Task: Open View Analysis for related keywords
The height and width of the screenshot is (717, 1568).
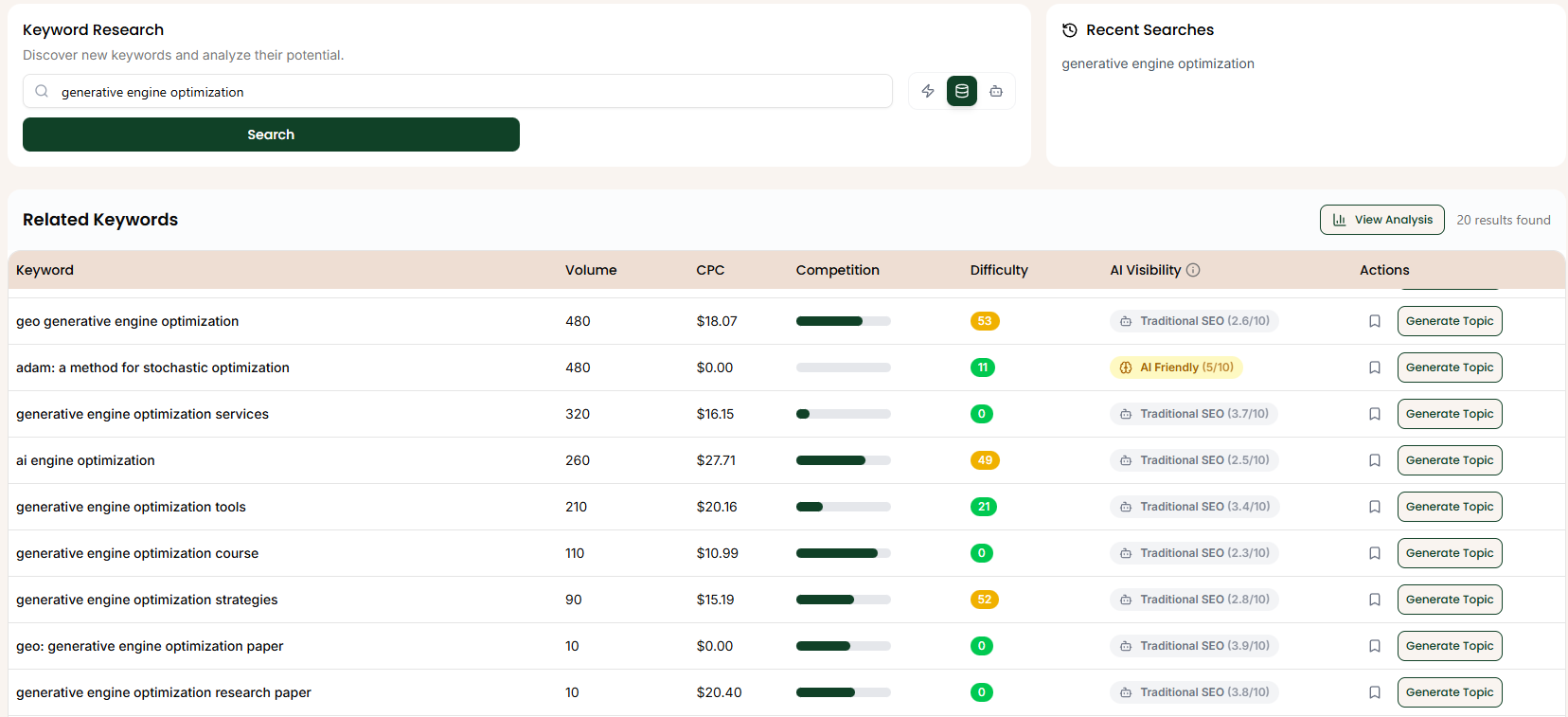Action: (1381, 220)
